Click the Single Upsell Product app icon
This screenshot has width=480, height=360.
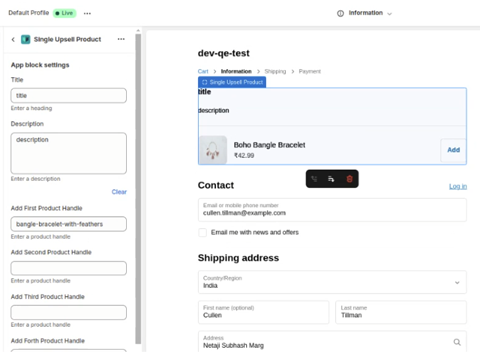pos(26,39)
